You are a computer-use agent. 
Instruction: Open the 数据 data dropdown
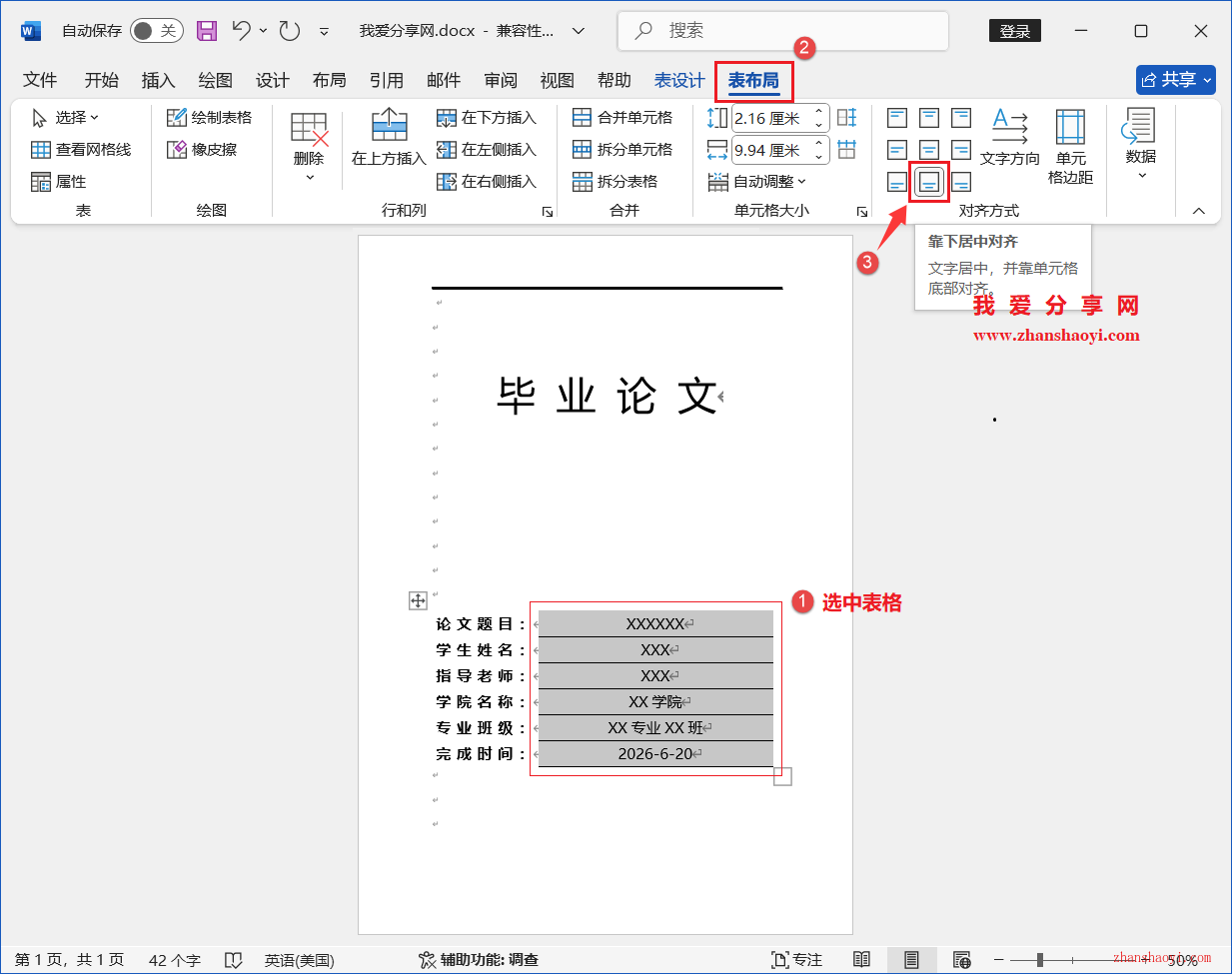coord(1141,144)
